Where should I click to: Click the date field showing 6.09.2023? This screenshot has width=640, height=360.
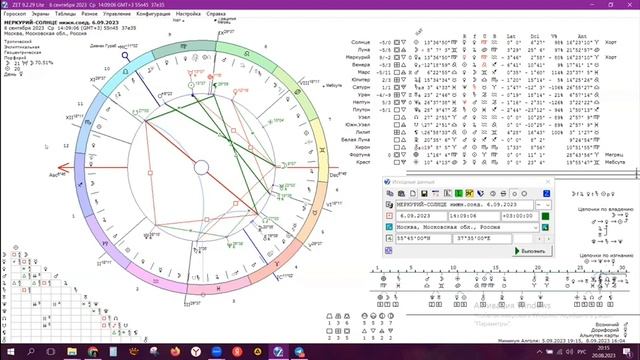421,216
